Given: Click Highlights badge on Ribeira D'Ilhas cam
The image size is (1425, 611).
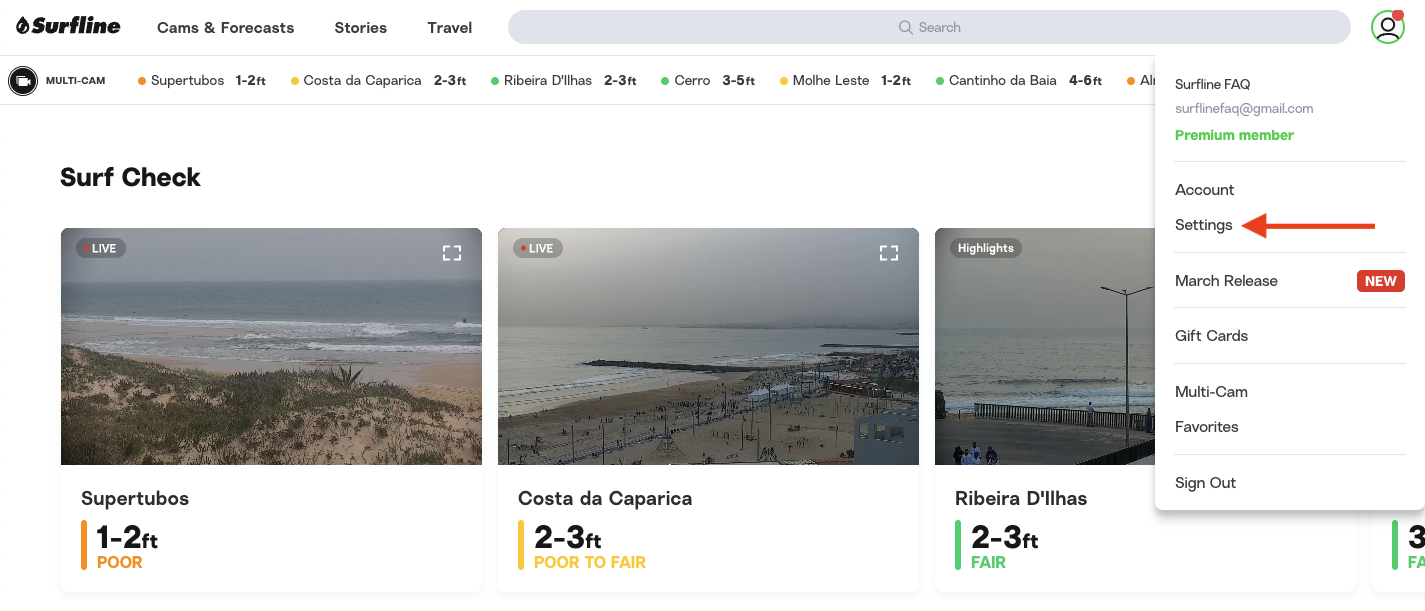Looking at the screenshot, I should pos(986,248).
